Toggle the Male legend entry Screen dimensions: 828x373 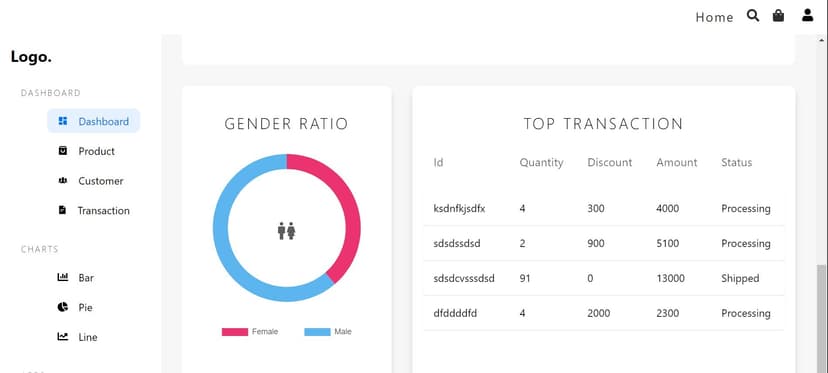click(328, 332)
